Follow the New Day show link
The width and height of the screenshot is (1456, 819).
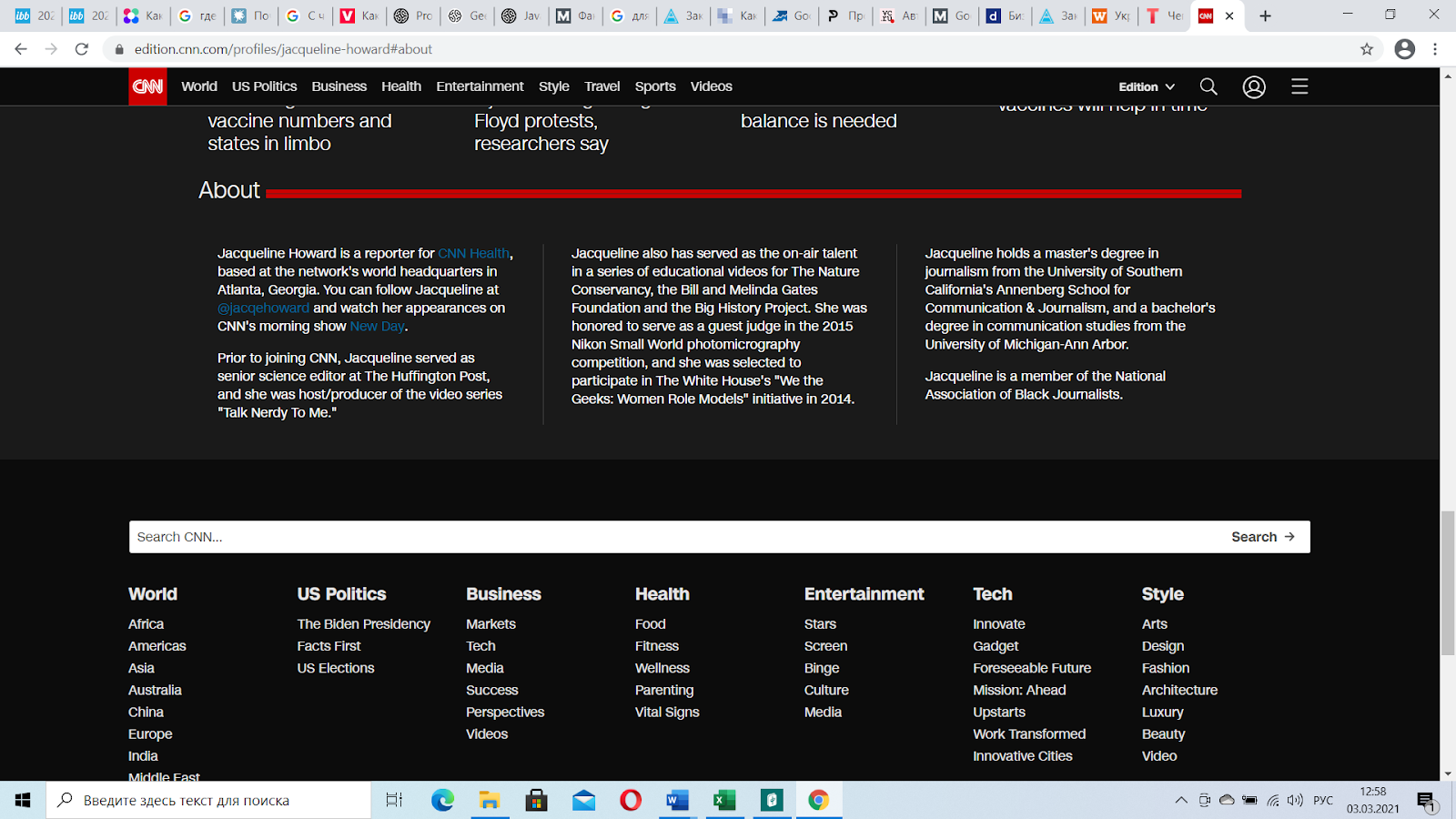(x=378, y=326)
